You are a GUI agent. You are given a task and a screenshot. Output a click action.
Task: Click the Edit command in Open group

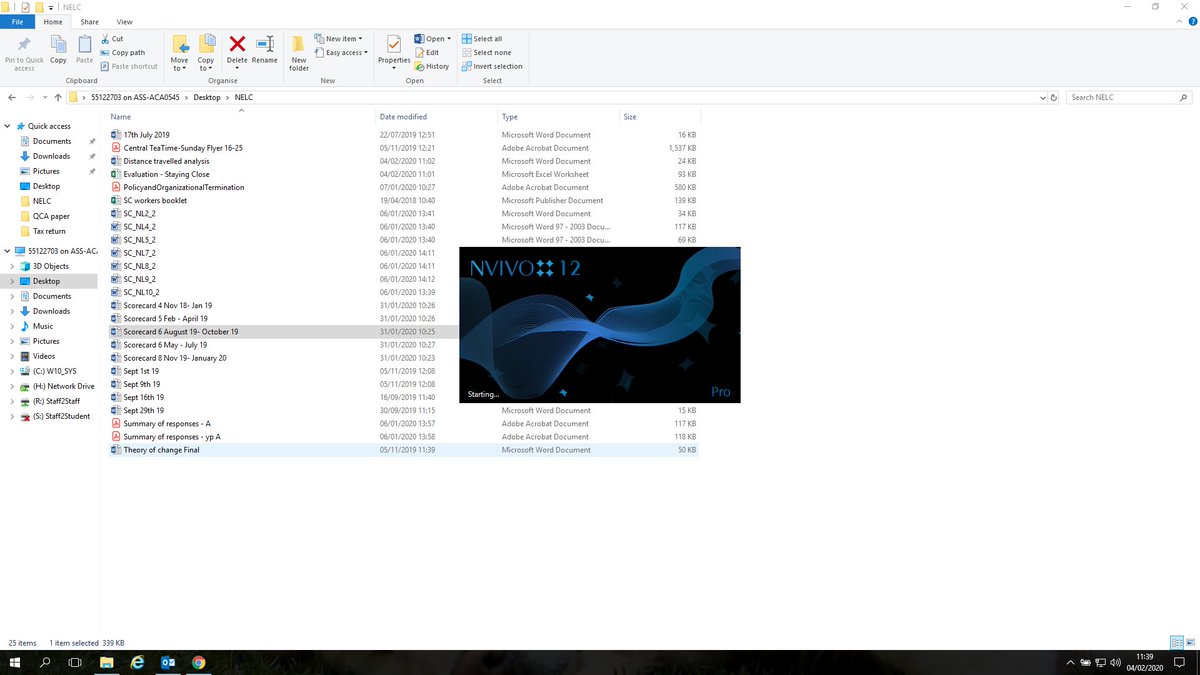[x=427, y=53]
